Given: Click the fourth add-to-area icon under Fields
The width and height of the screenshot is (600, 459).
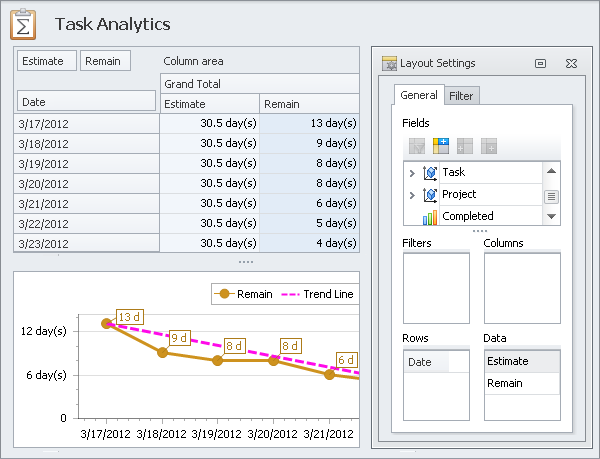Looking at the screenshot, I should (x=489, y=146).
